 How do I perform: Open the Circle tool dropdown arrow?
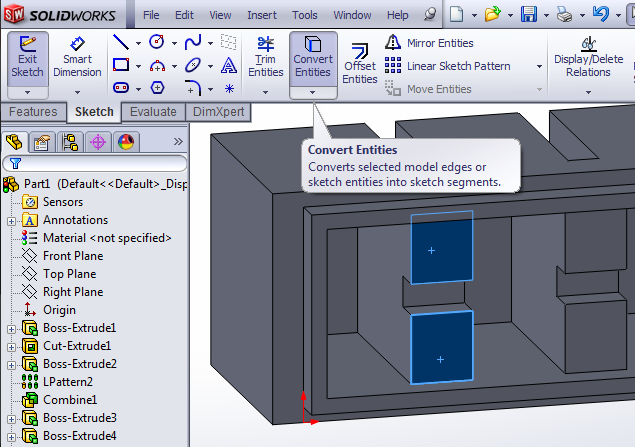175,43
